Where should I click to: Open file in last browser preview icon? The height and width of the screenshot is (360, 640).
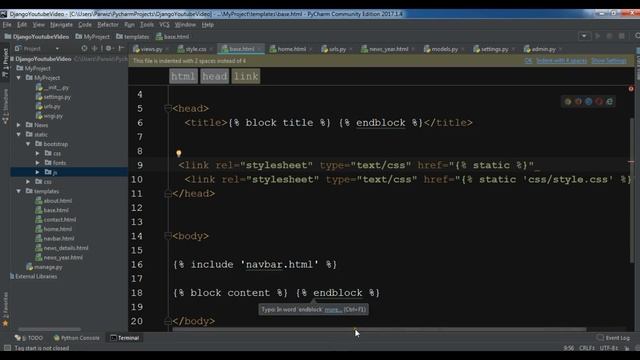pyautogui.click(x=609, y=102)
